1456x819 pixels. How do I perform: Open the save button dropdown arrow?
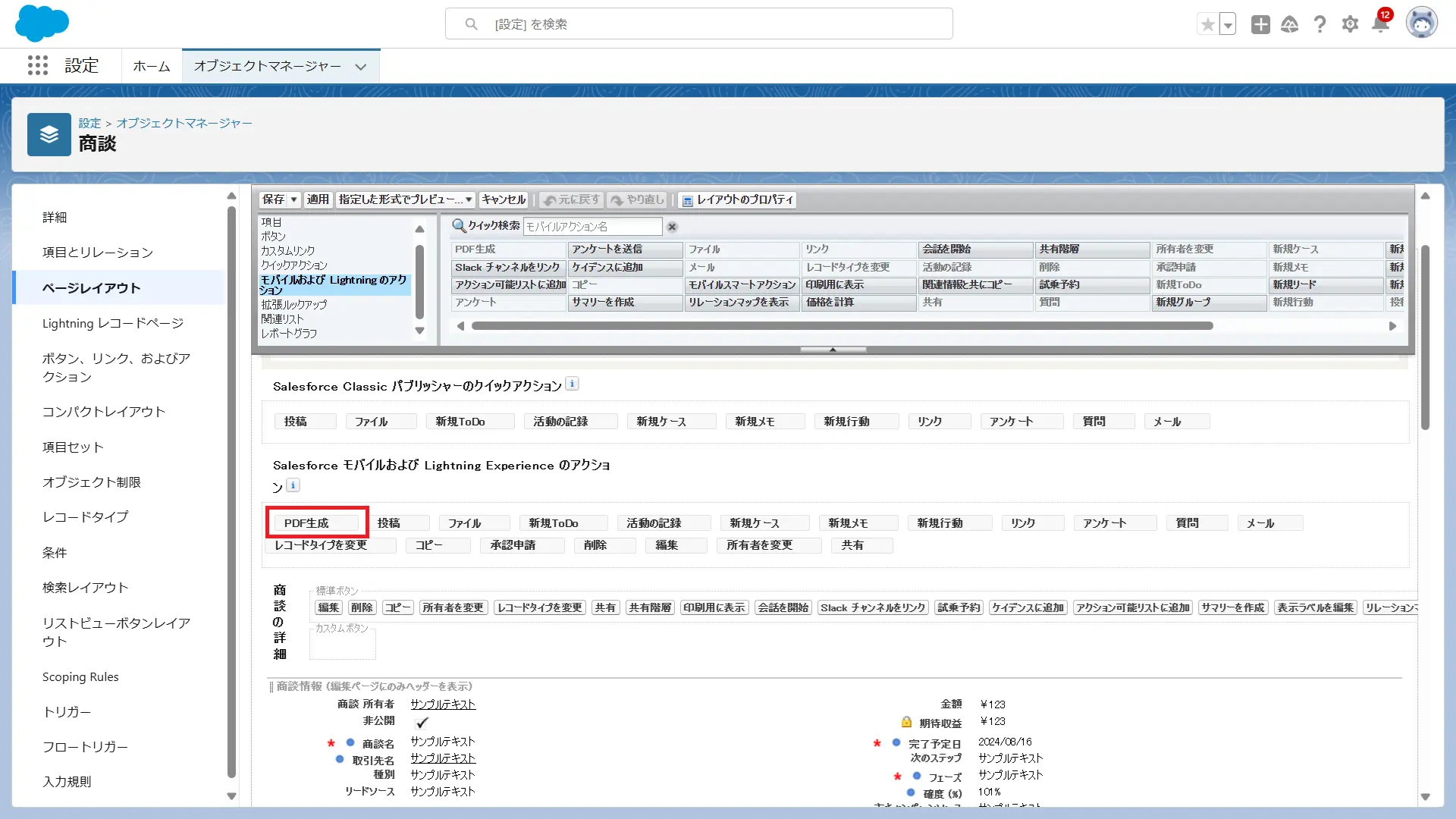(x=294, y=199)
